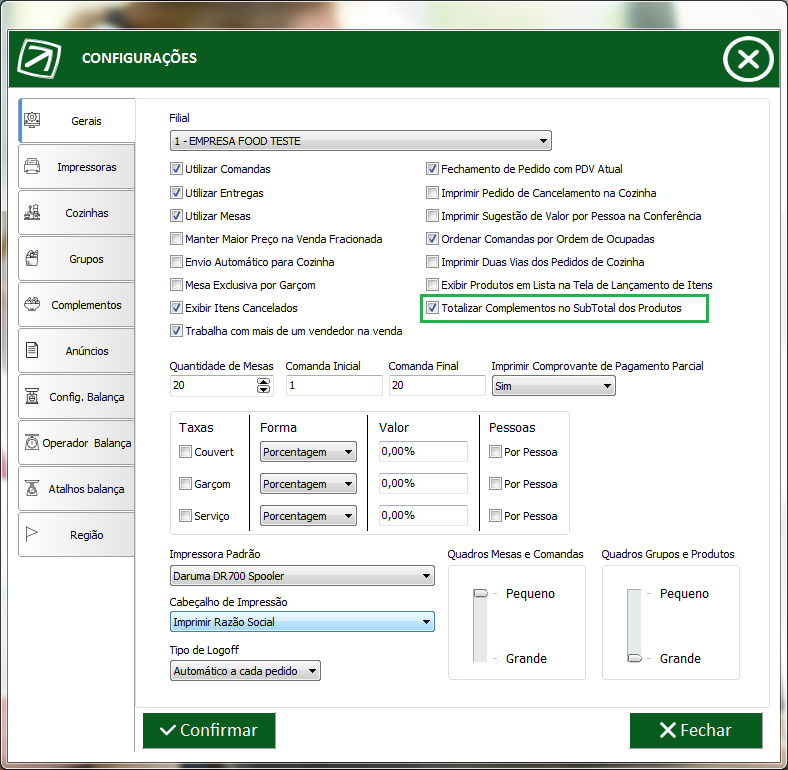The width and height of the screenshot is (788, 770).
Task: Open the Couvert Forma dropdown
Action: pos(308,452)
